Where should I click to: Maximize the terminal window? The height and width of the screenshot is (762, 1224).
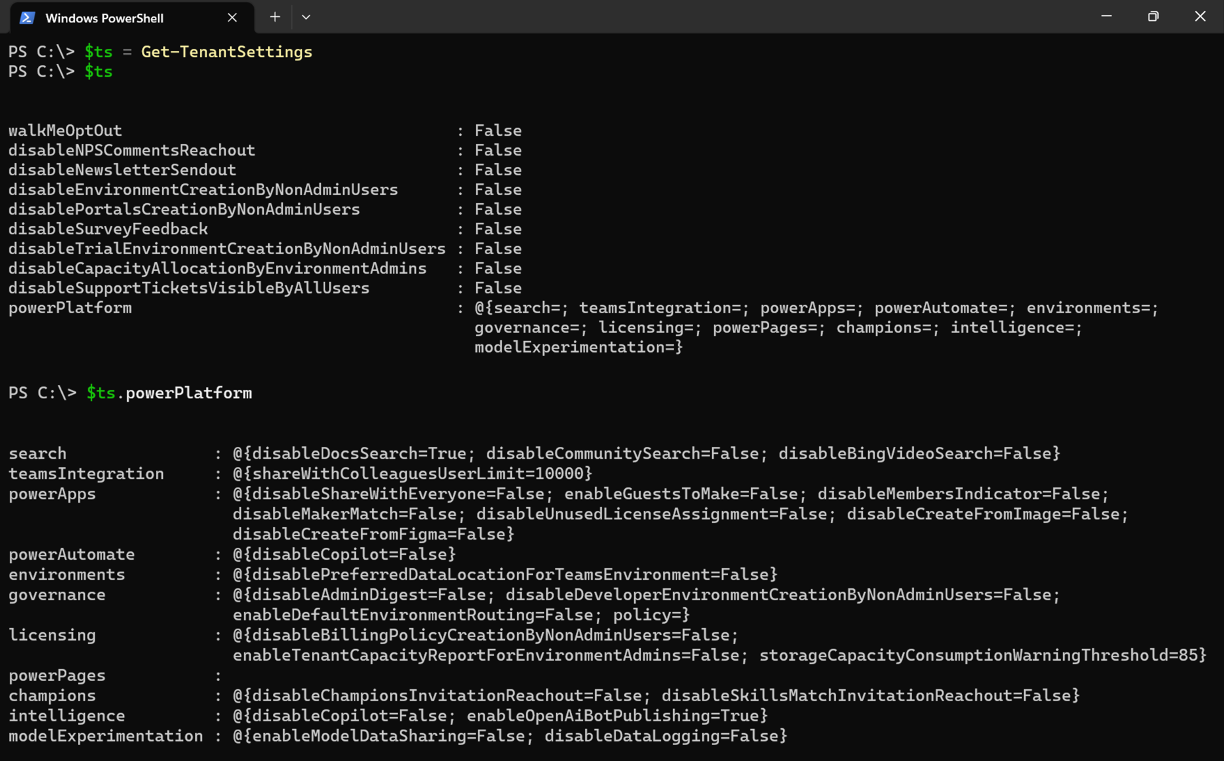[1153, 16]
